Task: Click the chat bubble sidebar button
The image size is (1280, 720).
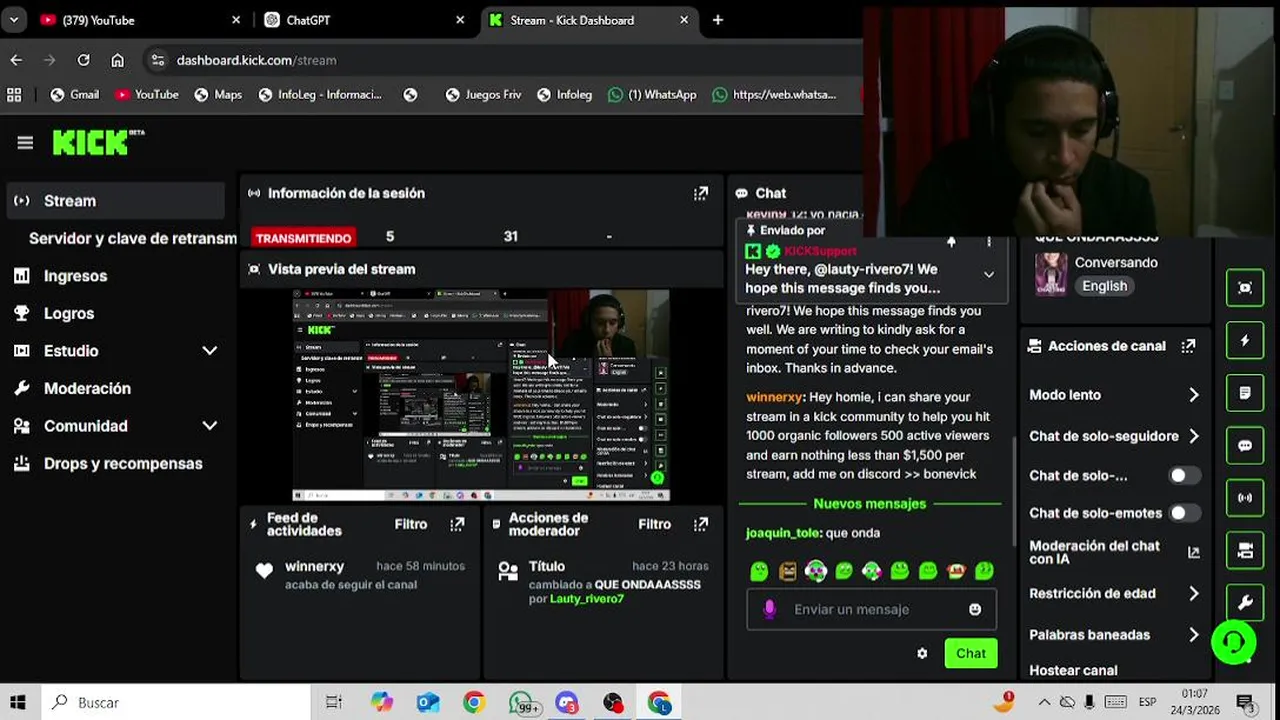Action: point(1245,446)
